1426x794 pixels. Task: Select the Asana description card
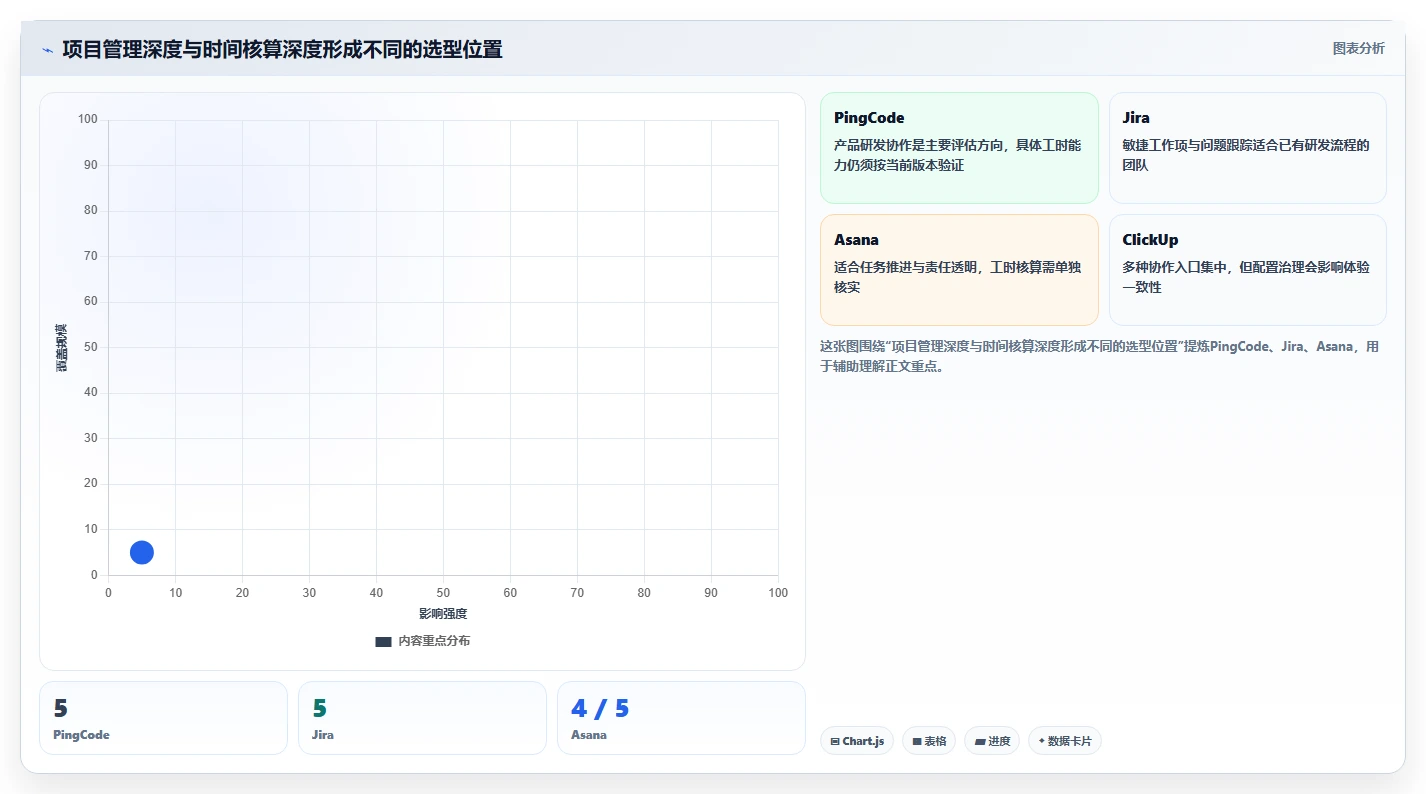point(959,270)
